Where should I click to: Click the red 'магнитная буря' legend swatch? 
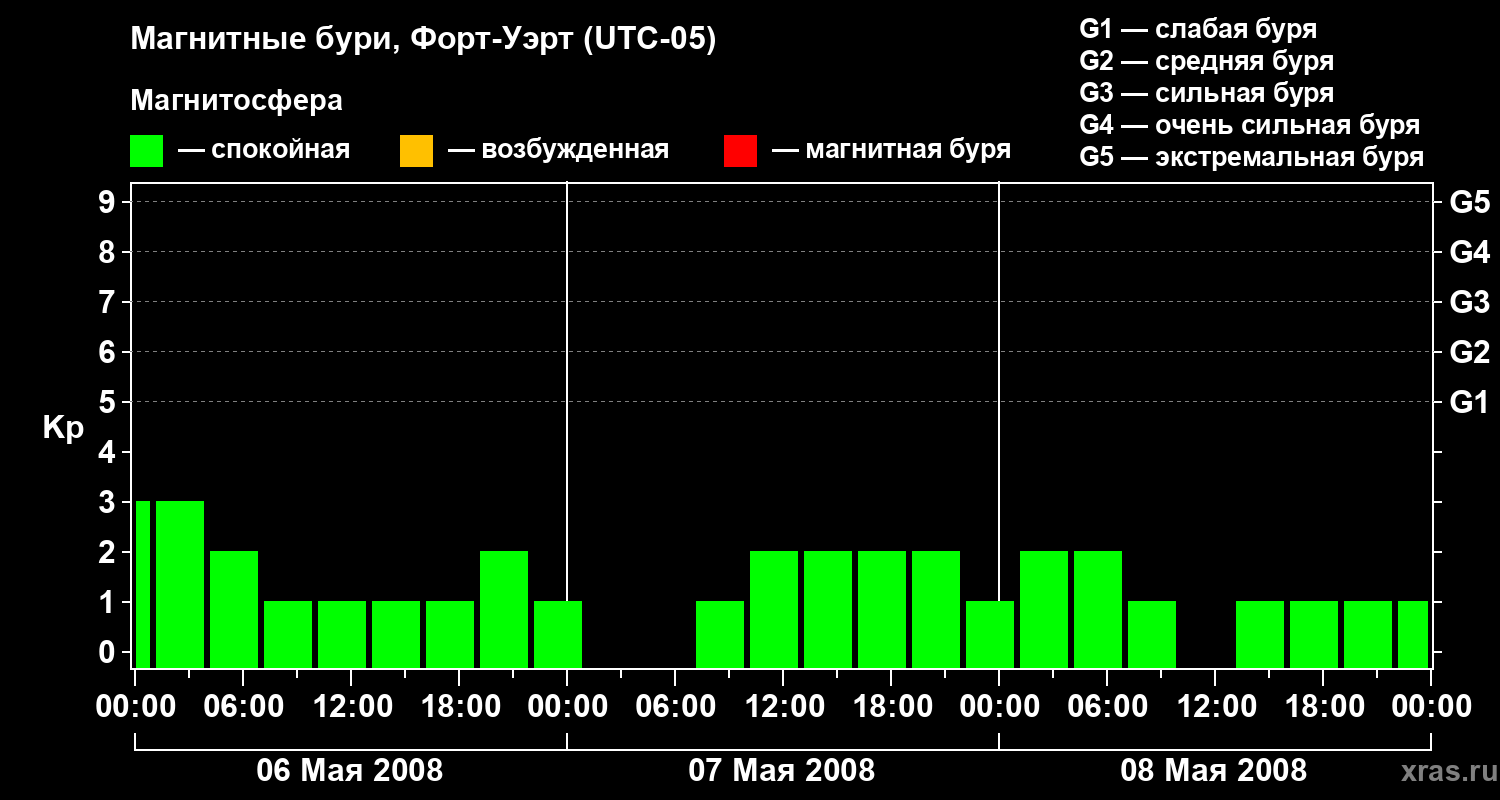pos(740,151)
